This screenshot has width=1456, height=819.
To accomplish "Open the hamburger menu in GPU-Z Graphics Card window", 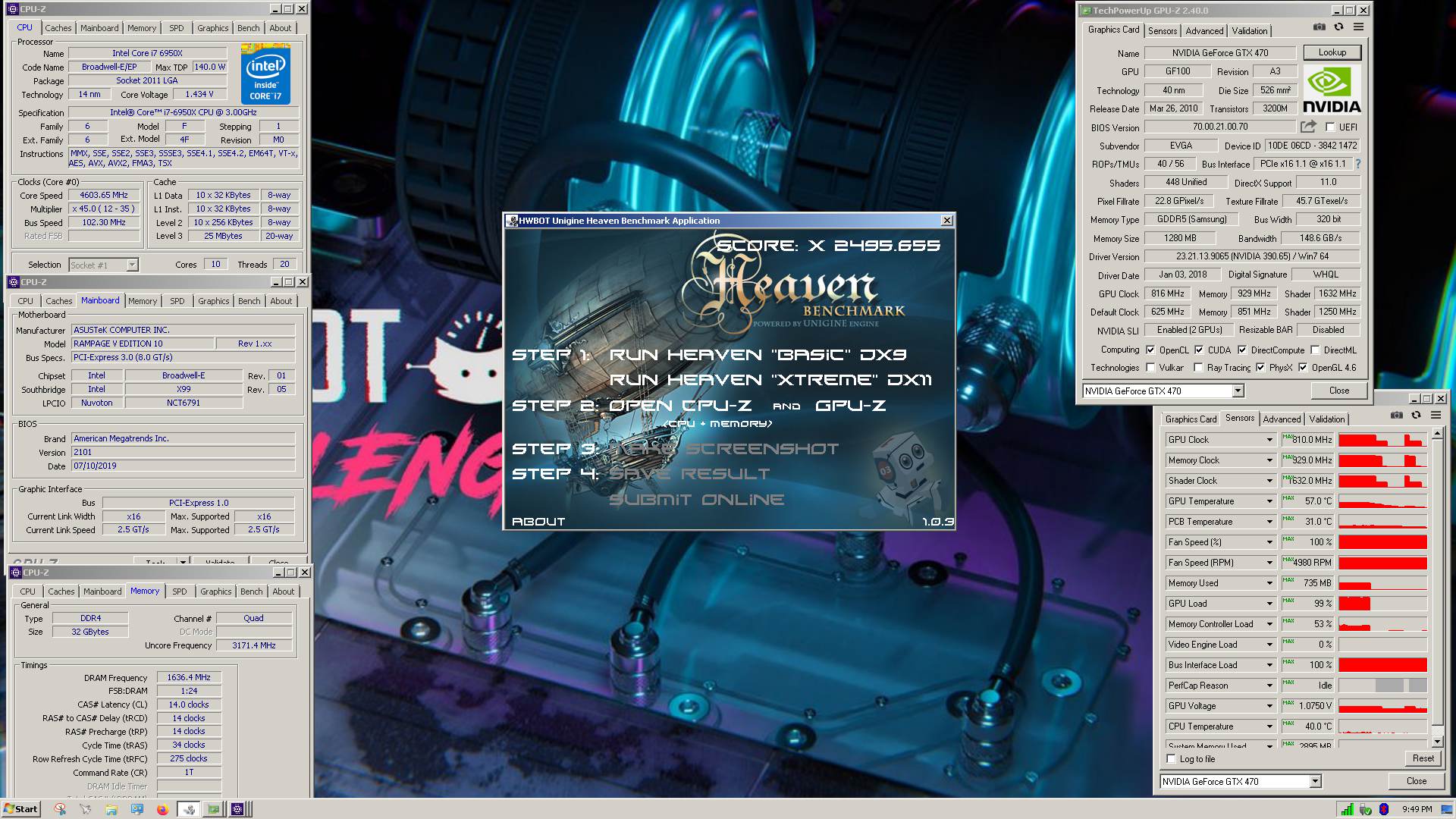I will (1358, 27).
